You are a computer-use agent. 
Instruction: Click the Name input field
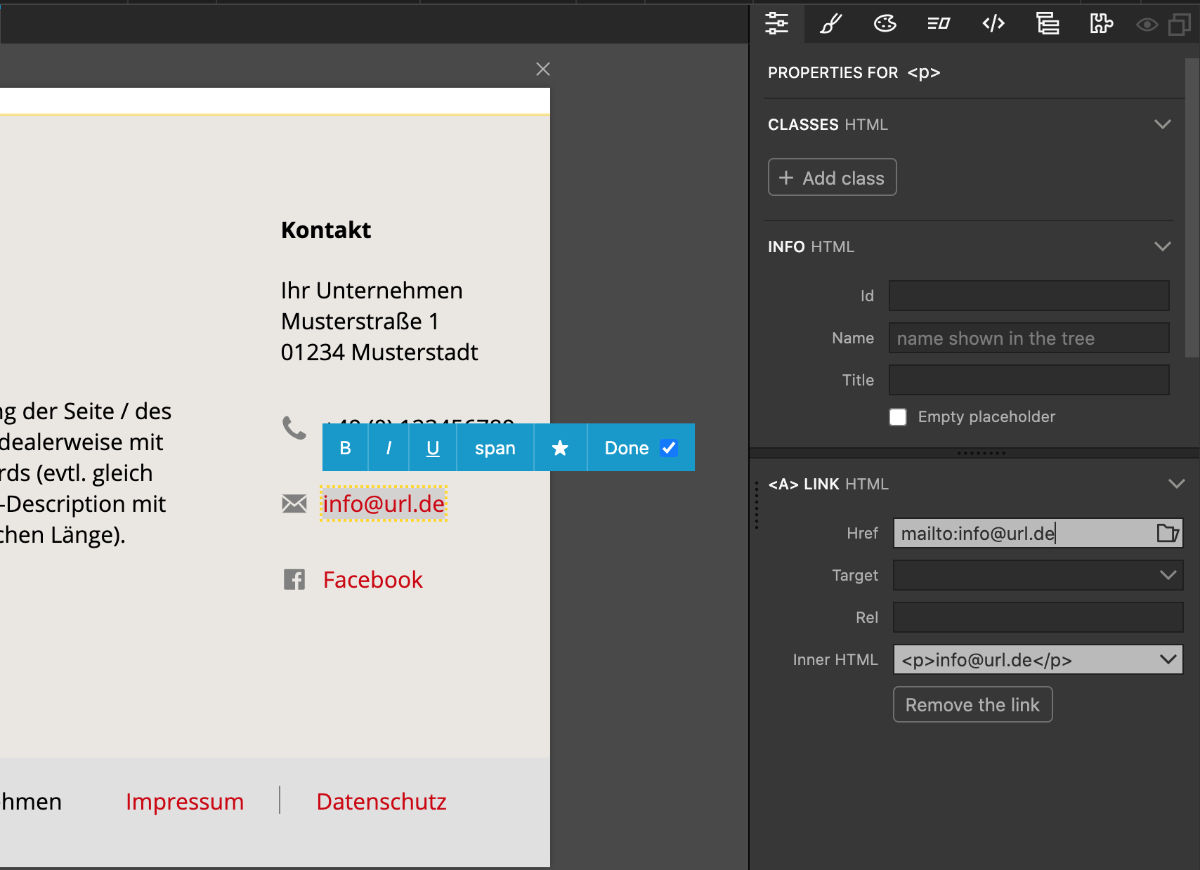pyautogui.click(x=1028, y=338)
